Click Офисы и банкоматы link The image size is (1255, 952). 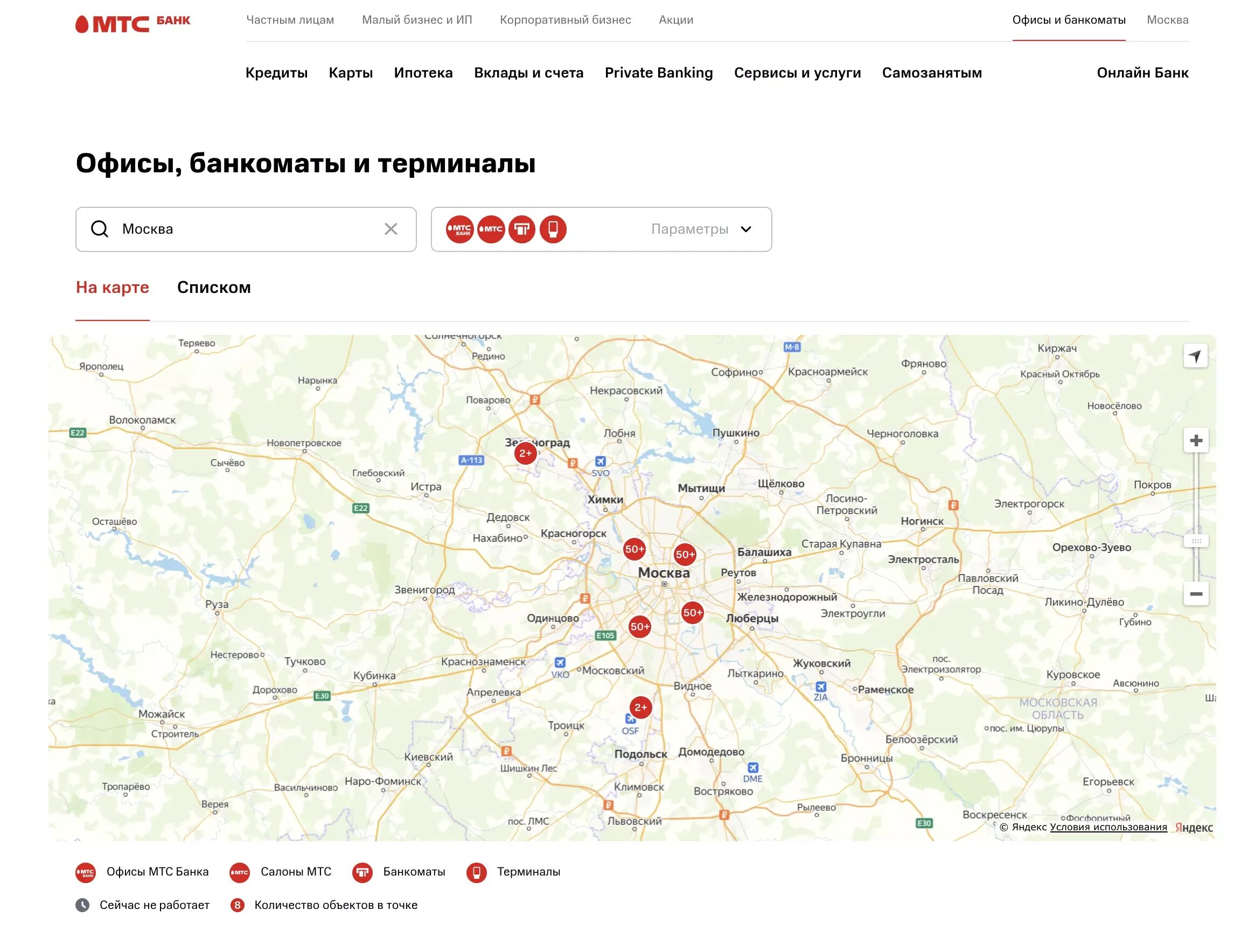[1069, 20]
